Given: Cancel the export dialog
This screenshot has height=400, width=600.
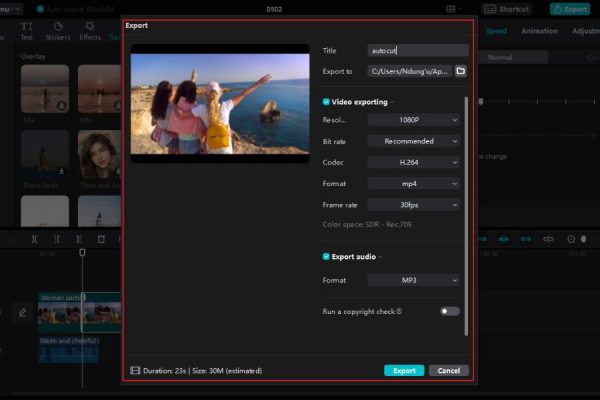Looking at the screenshot, I should [x=449, y=370].
